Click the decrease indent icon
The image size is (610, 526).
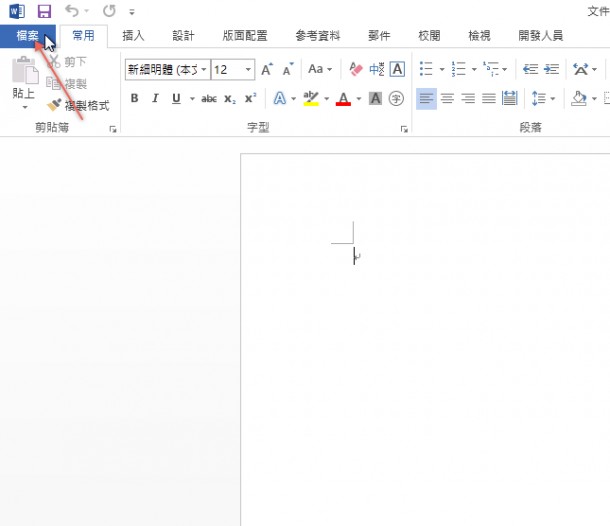click(530, 69)
